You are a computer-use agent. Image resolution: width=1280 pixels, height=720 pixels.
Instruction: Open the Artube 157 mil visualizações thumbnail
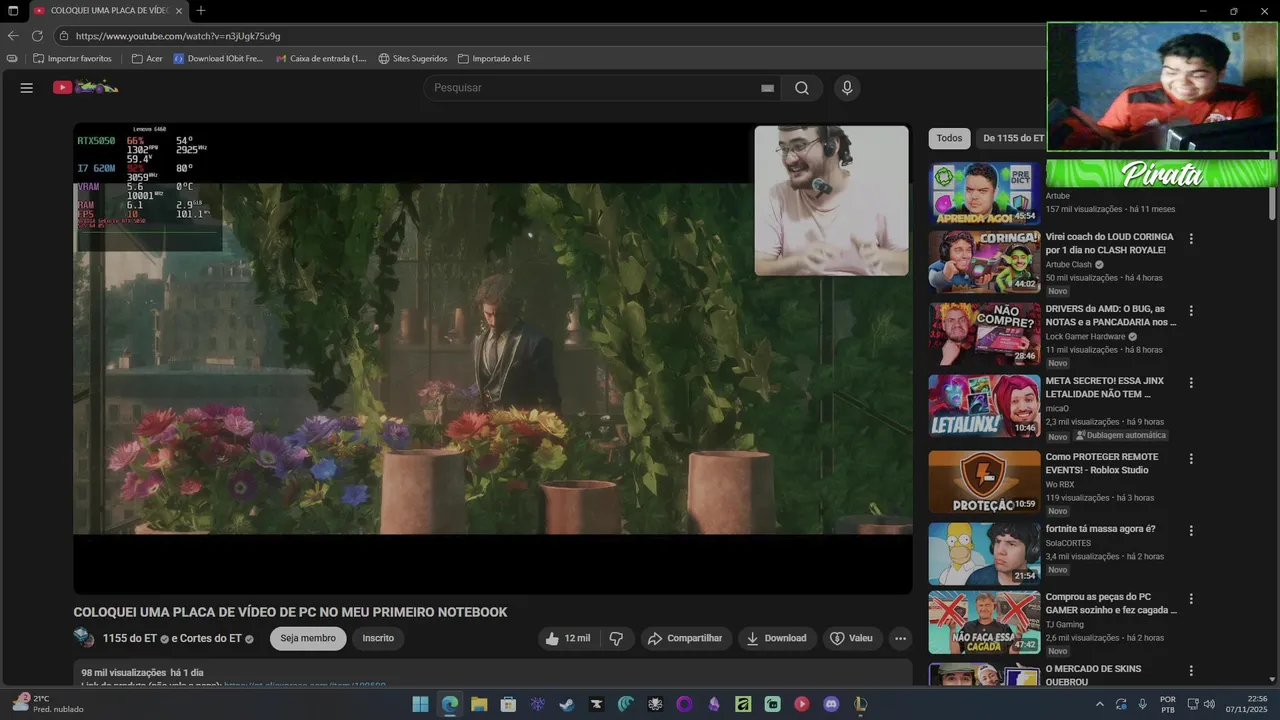(984, 193)
